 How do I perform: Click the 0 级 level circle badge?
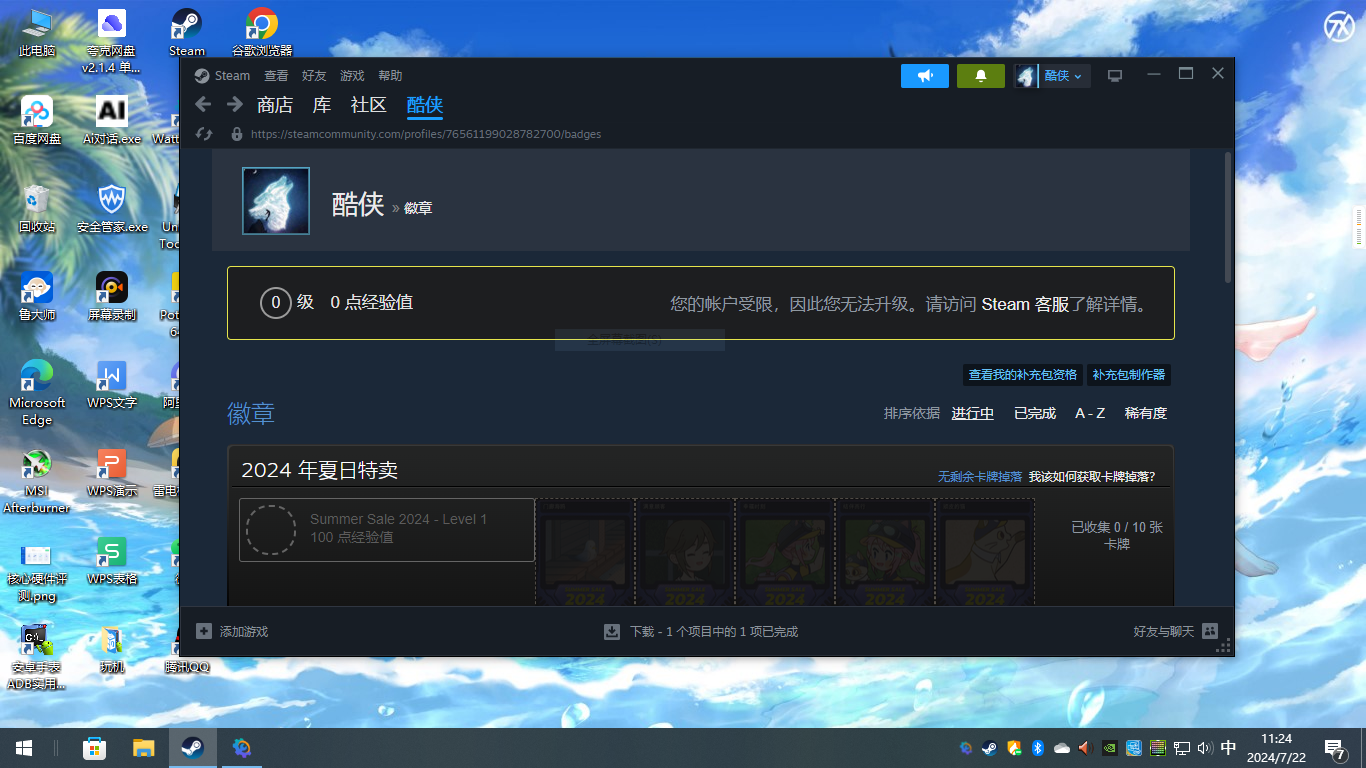point(276,302)
